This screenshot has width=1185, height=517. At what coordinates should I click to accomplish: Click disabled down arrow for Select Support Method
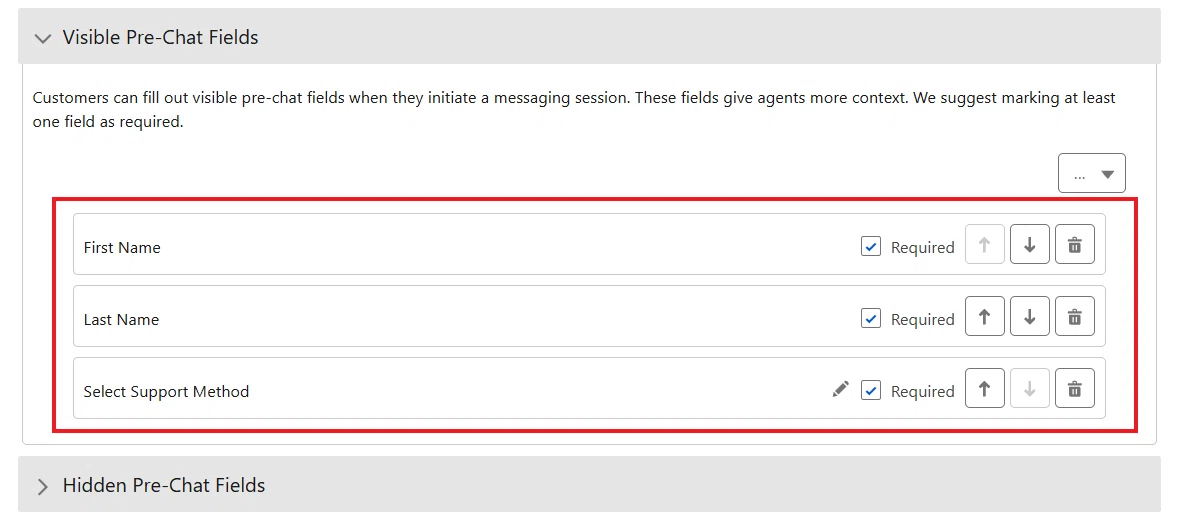(x=1029, y=388)
